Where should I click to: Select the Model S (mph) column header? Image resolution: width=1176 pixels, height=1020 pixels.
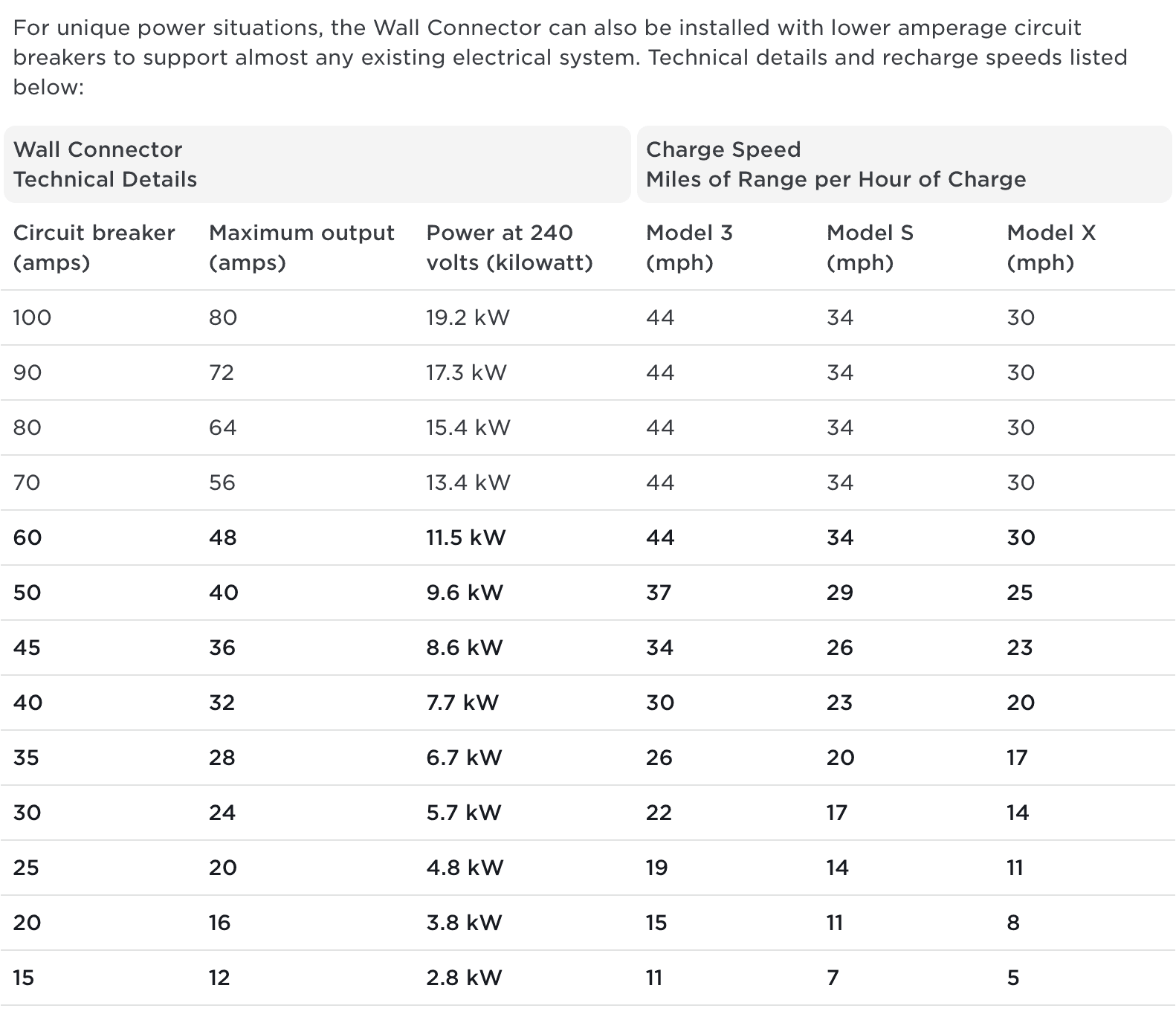tap(870, 248)
